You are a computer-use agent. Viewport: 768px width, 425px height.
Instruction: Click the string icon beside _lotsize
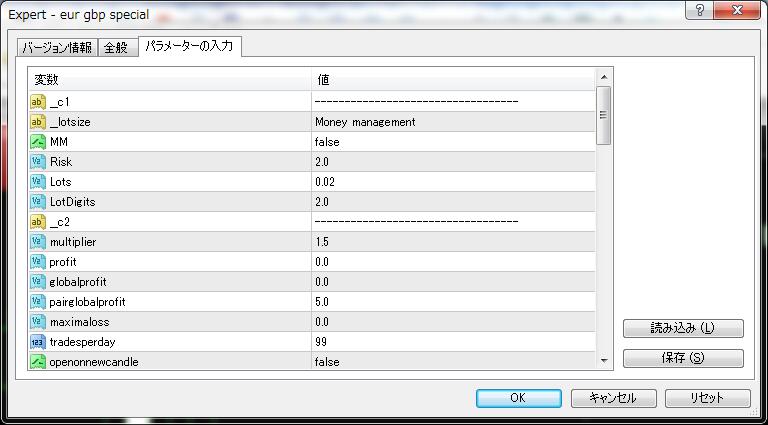tap(38, 122)
